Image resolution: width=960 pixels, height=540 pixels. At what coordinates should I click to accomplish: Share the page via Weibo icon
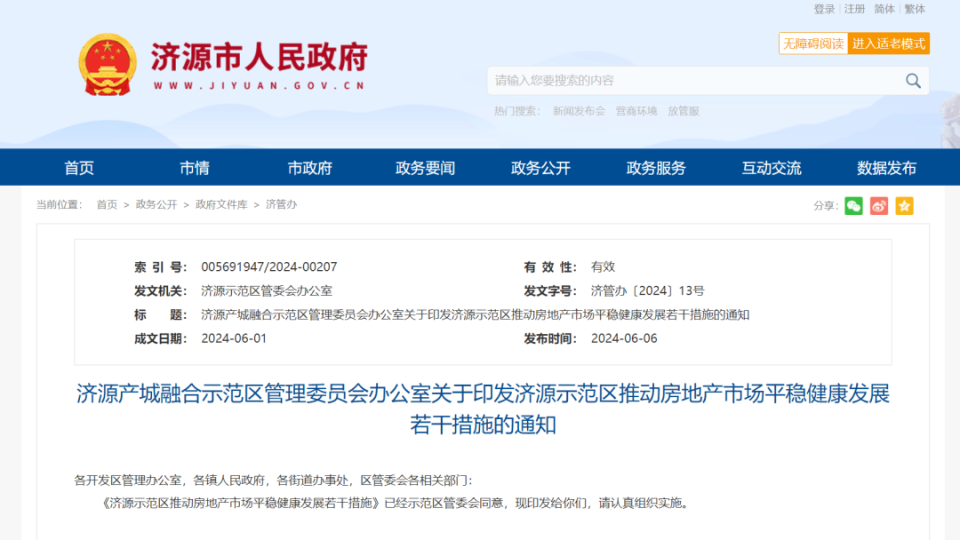tap(879, 206)
